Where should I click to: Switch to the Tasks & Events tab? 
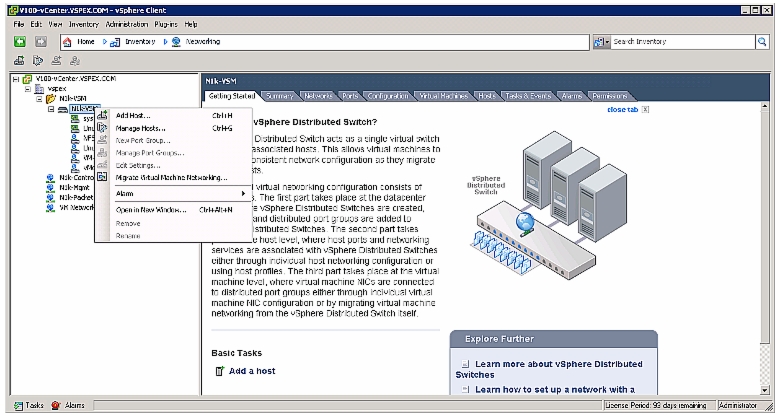click(528, 96)
